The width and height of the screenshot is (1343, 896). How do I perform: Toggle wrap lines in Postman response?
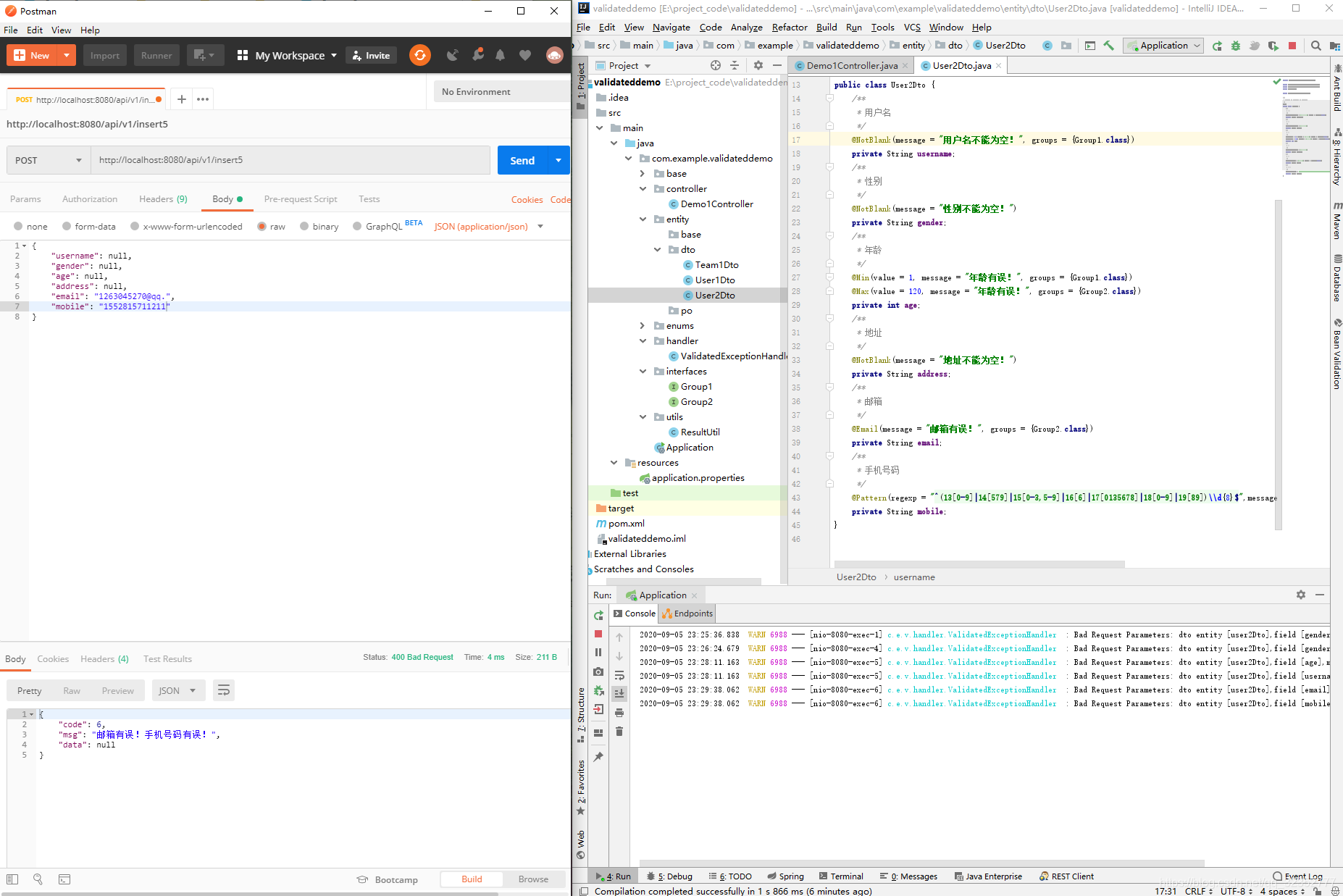pos(224,690)
